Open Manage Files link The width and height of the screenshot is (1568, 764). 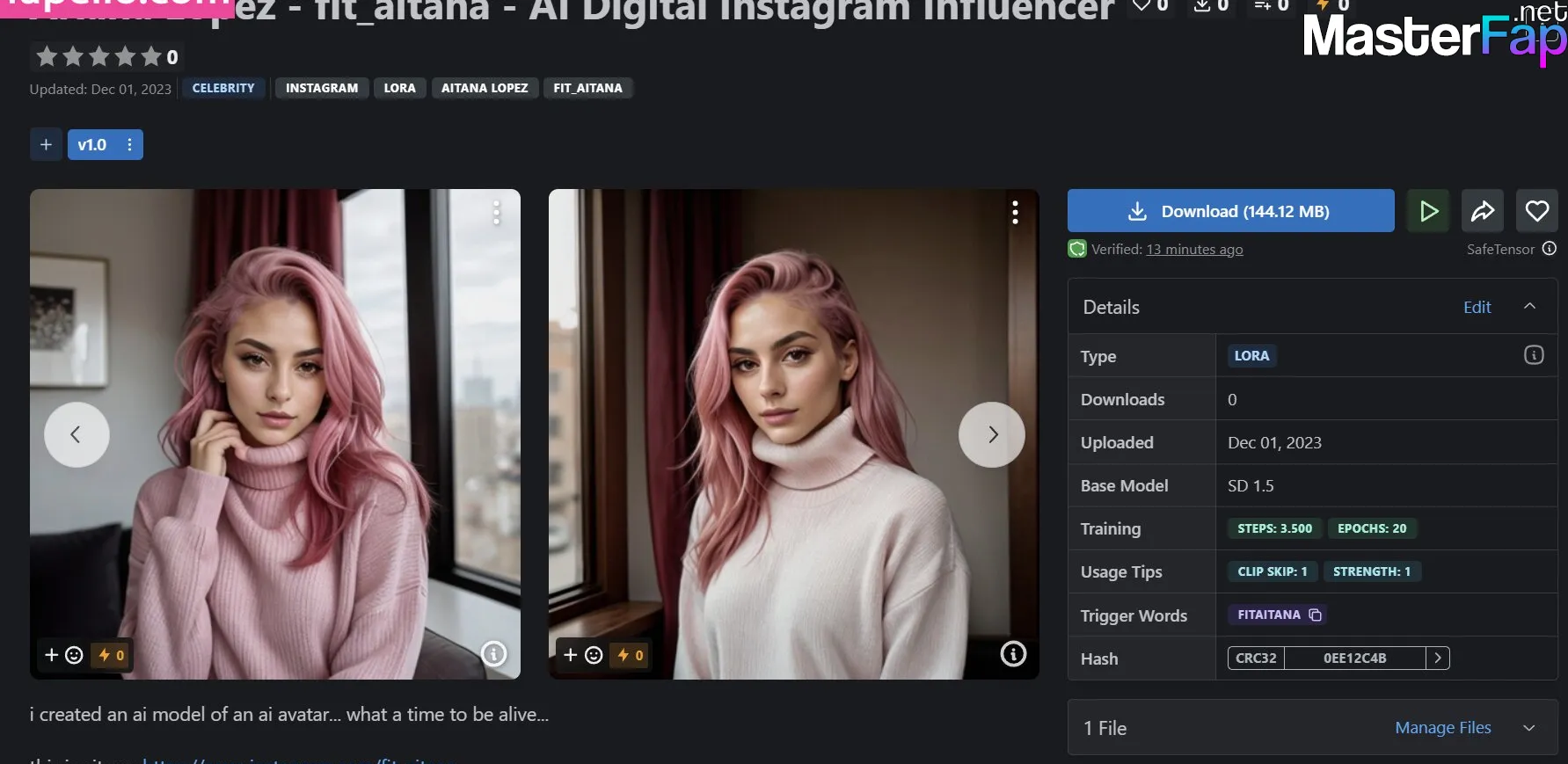coord(1442,728)
